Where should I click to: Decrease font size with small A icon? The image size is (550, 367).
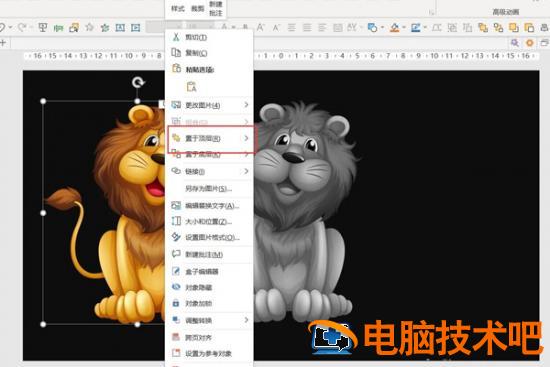pyautogui.click(x=276, y=27)
